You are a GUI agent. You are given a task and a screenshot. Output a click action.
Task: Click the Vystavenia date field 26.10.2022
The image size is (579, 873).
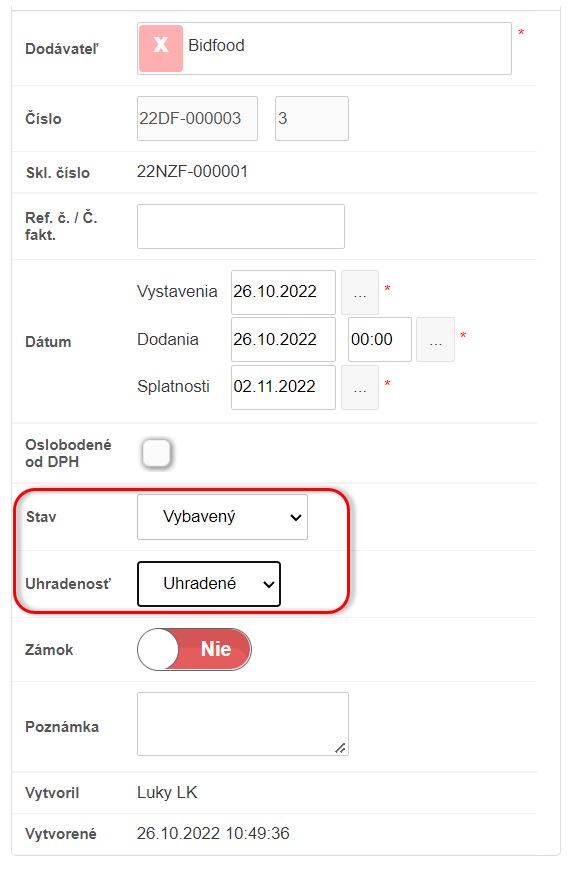point(283,292)
